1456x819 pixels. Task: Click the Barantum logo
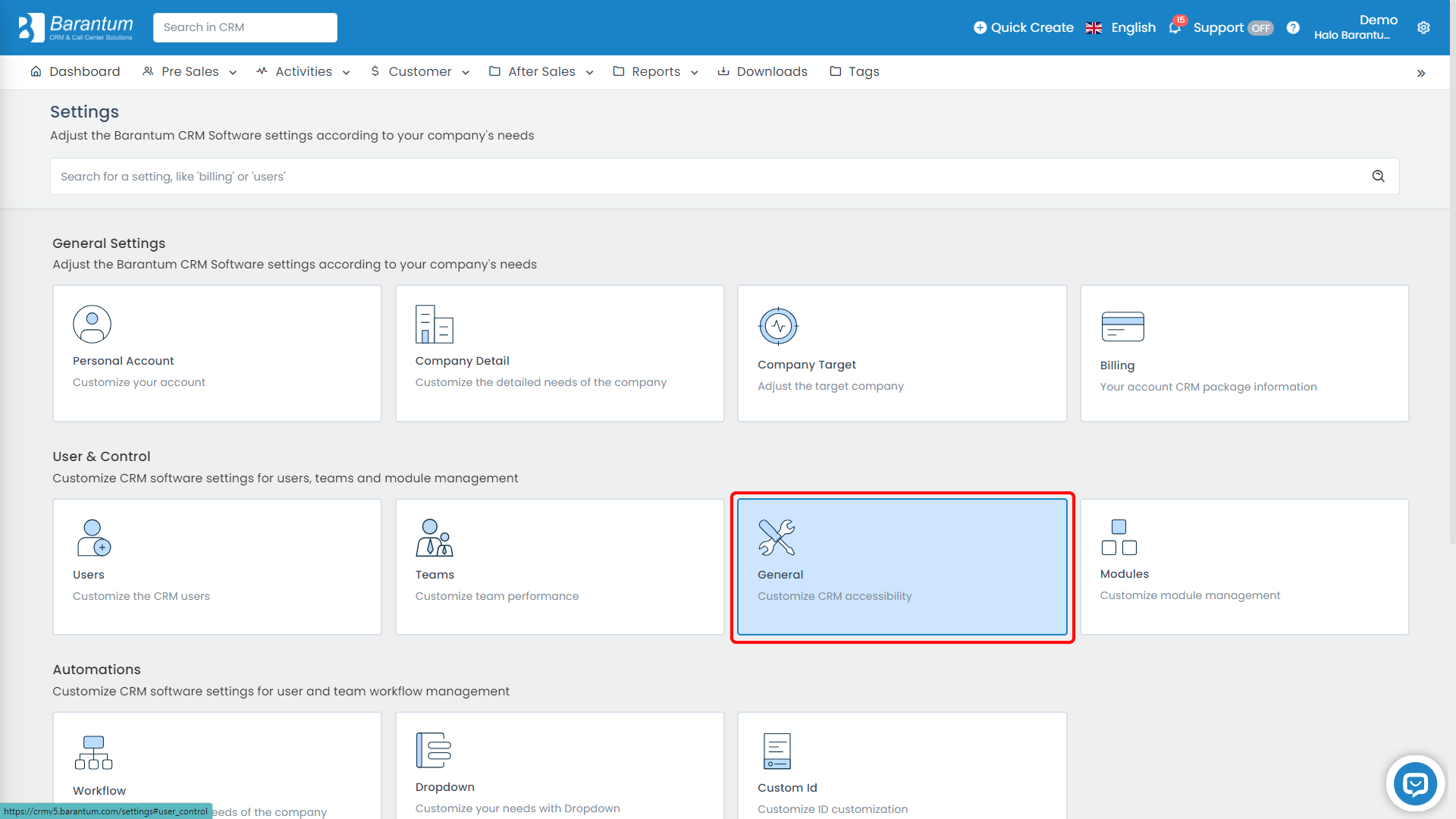click(76, 27)
